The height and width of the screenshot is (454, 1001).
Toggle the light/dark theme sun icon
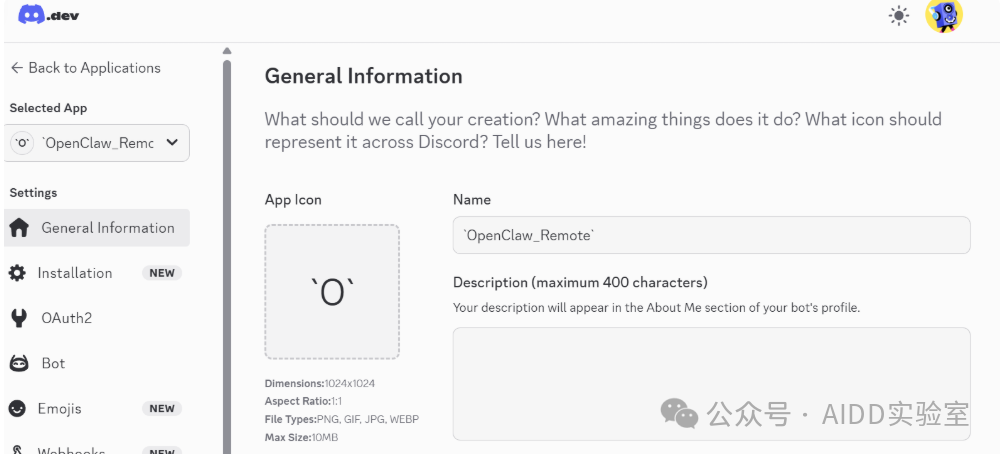899,16
